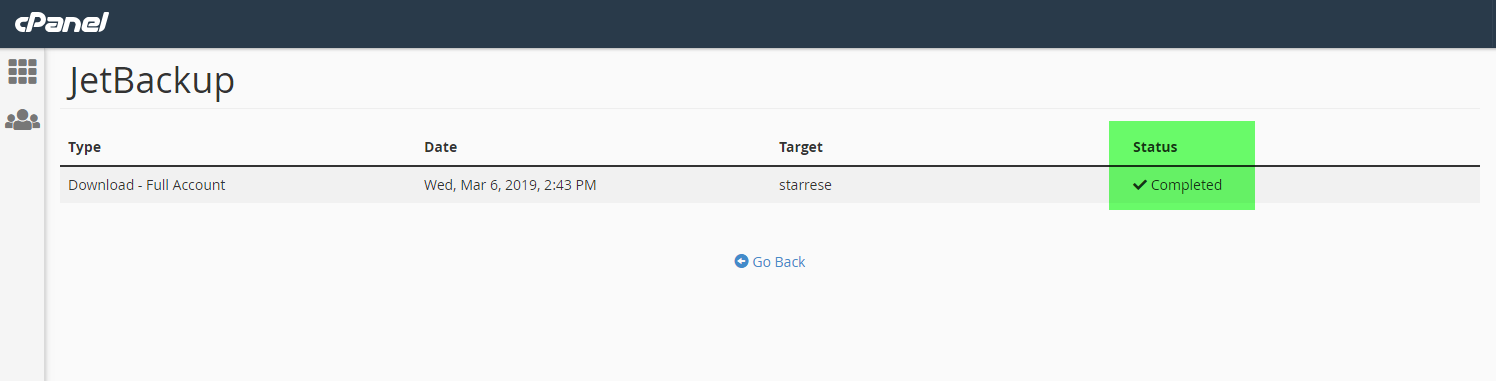This screenshot has height=381, width=1496.
Task: Click empty space in dark top navigation bar
Action: click(x=800, y=23)
